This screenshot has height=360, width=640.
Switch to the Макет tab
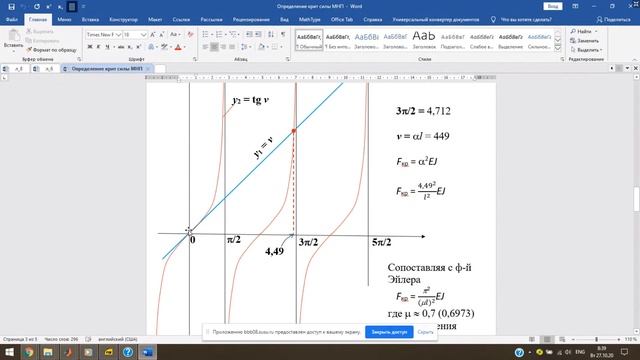point(155,20)
